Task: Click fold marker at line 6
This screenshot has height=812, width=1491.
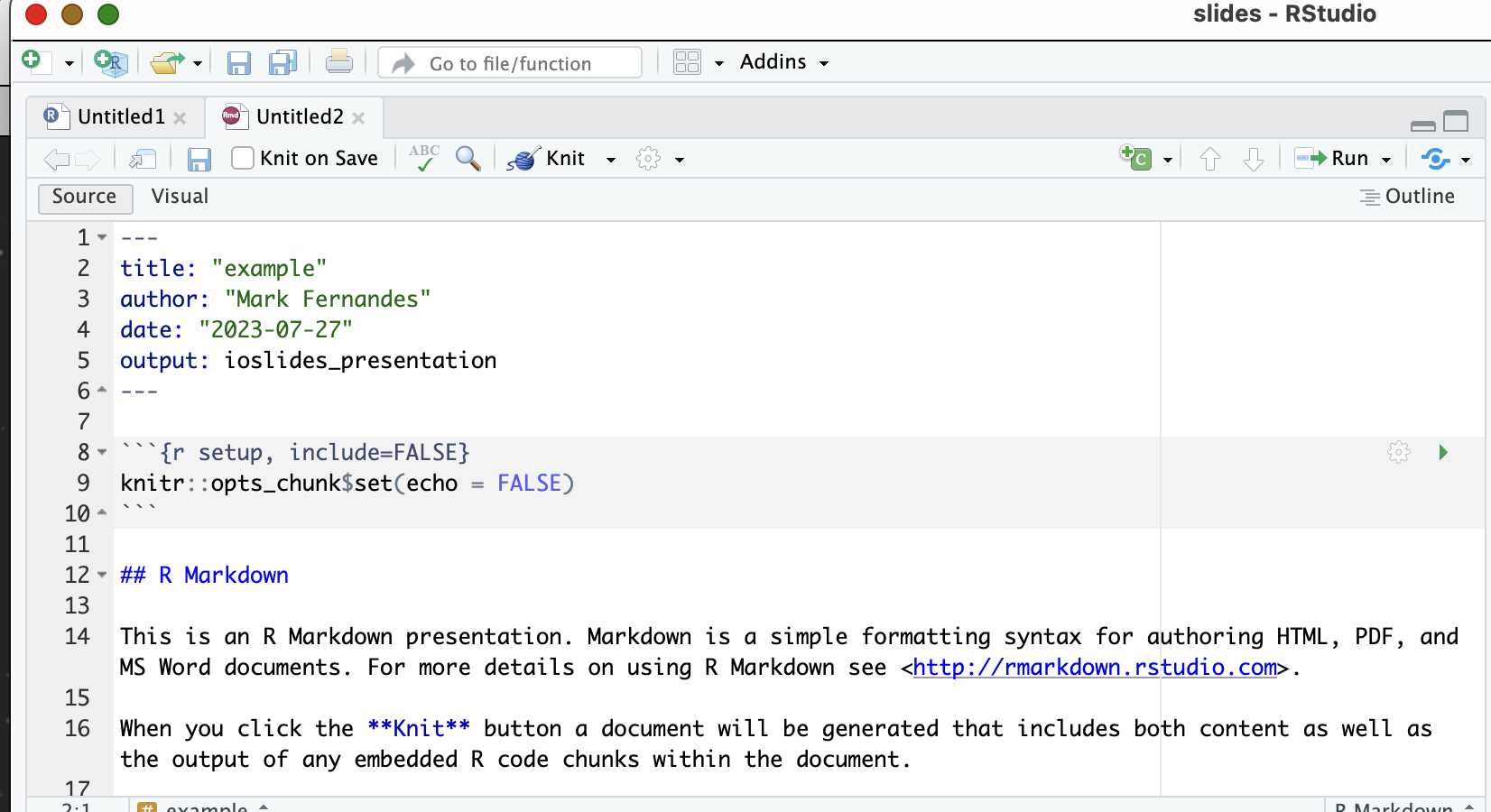Action: [102, 391]
